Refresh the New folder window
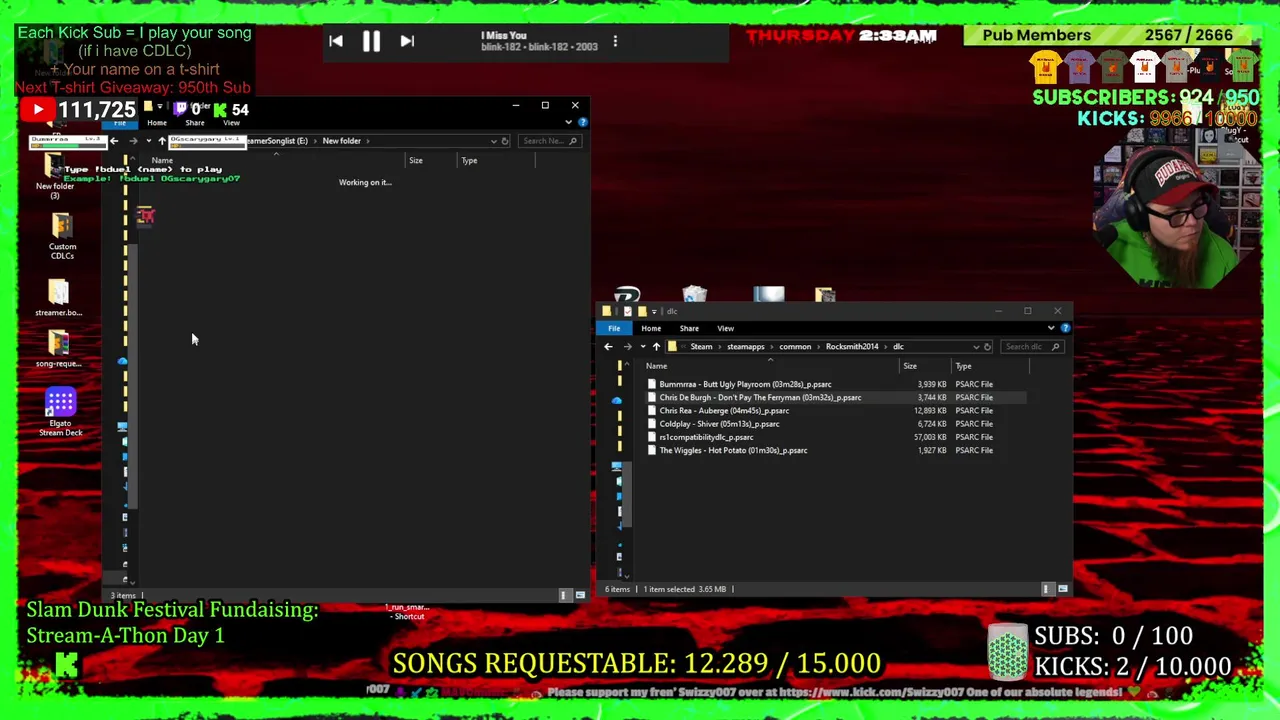This screenshot has width=1280, height=720. pyautogui.click(x=505, y=141)
